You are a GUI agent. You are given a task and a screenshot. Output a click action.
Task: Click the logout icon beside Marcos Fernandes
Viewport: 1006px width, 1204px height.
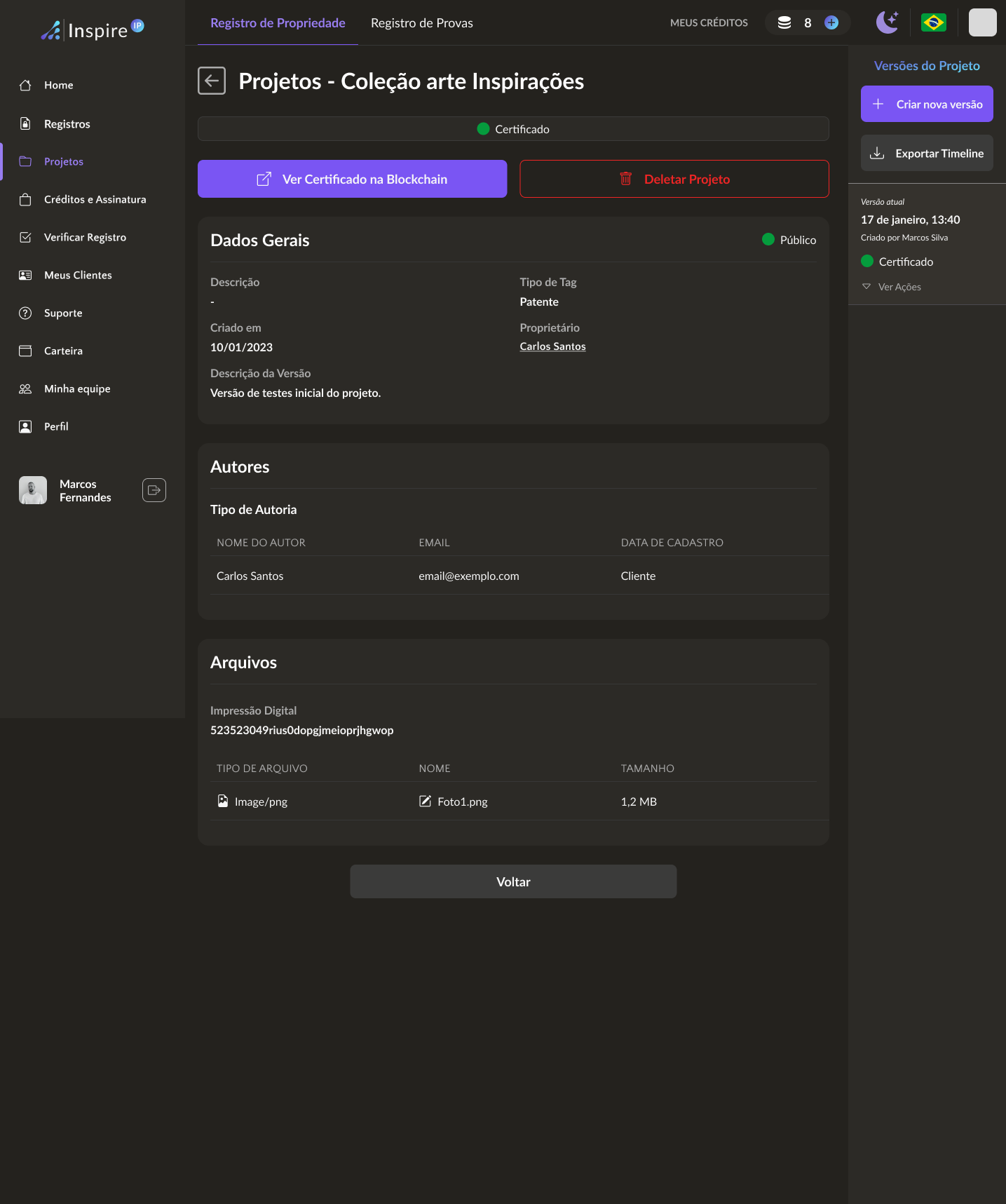point(154,490)
